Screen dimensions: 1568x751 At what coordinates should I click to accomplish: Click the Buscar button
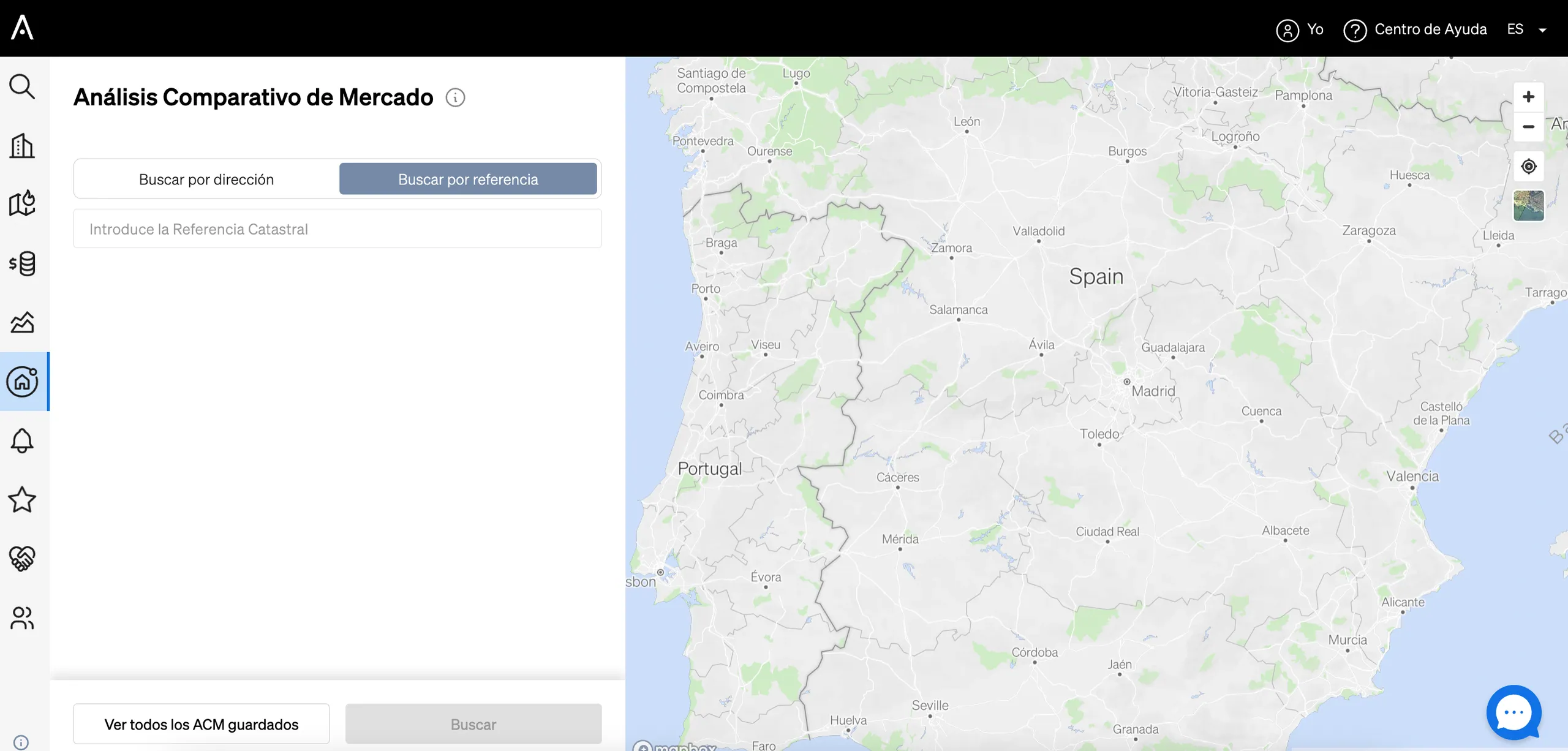473,724
